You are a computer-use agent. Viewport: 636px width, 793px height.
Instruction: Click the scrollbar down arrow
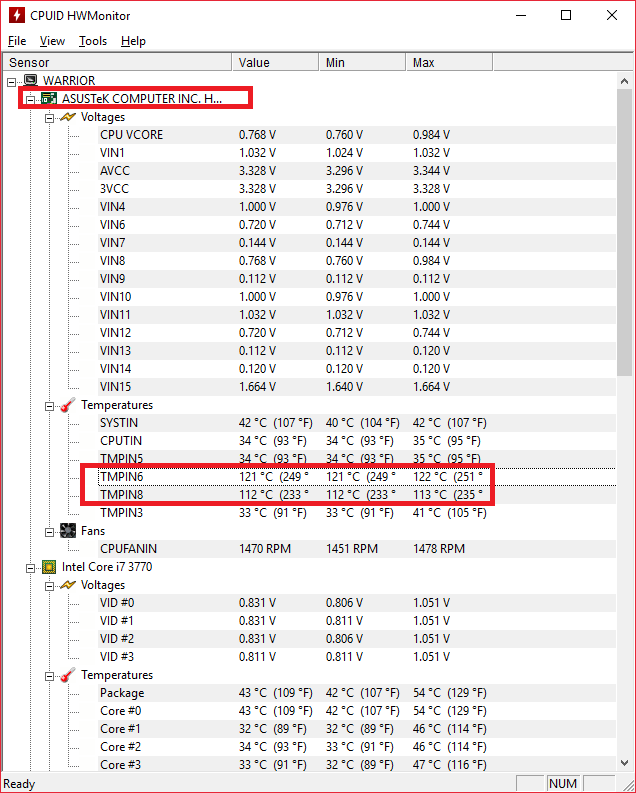click(x=624, y=763)
